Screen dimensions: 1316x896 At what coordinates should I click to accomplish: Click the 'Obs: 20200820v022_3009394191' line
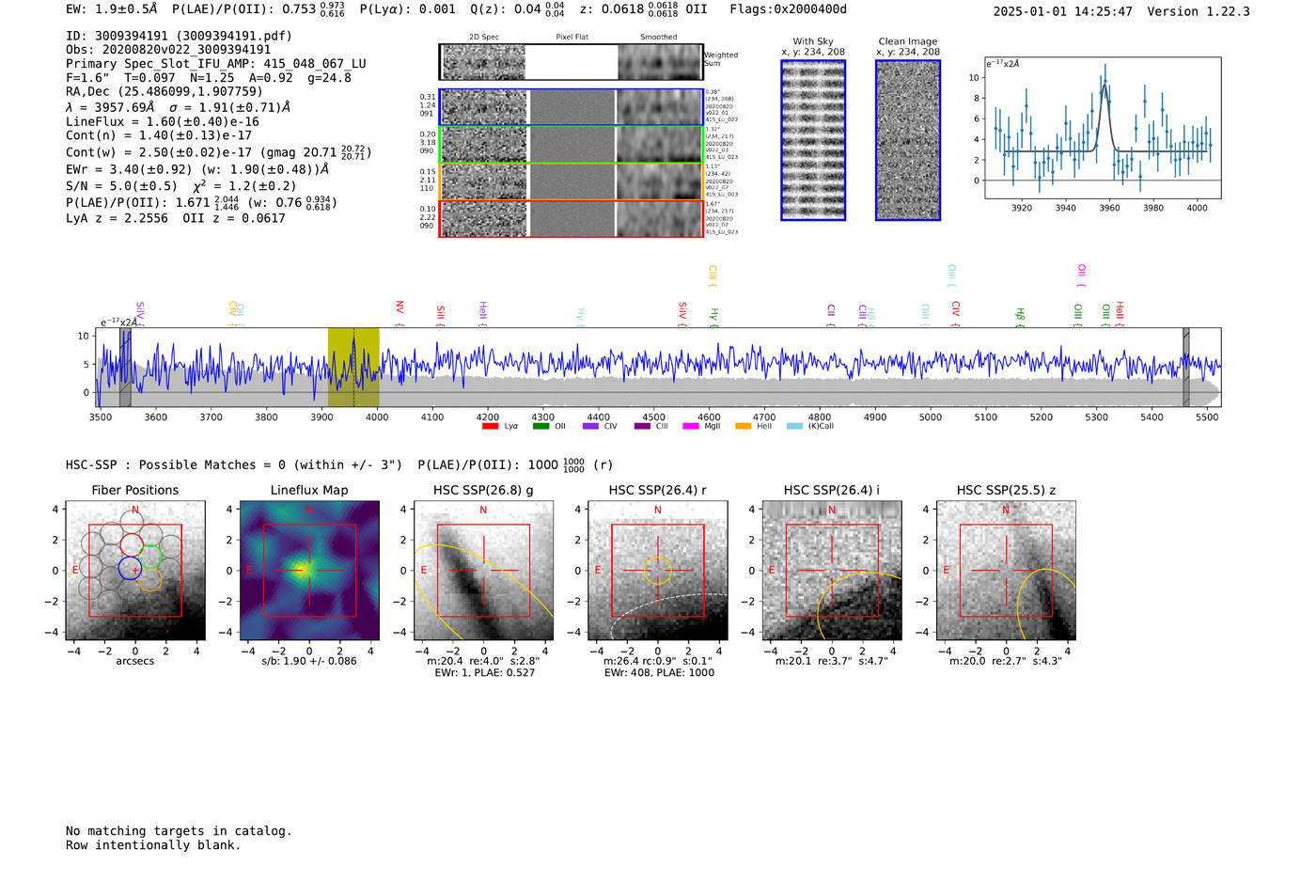168,50
